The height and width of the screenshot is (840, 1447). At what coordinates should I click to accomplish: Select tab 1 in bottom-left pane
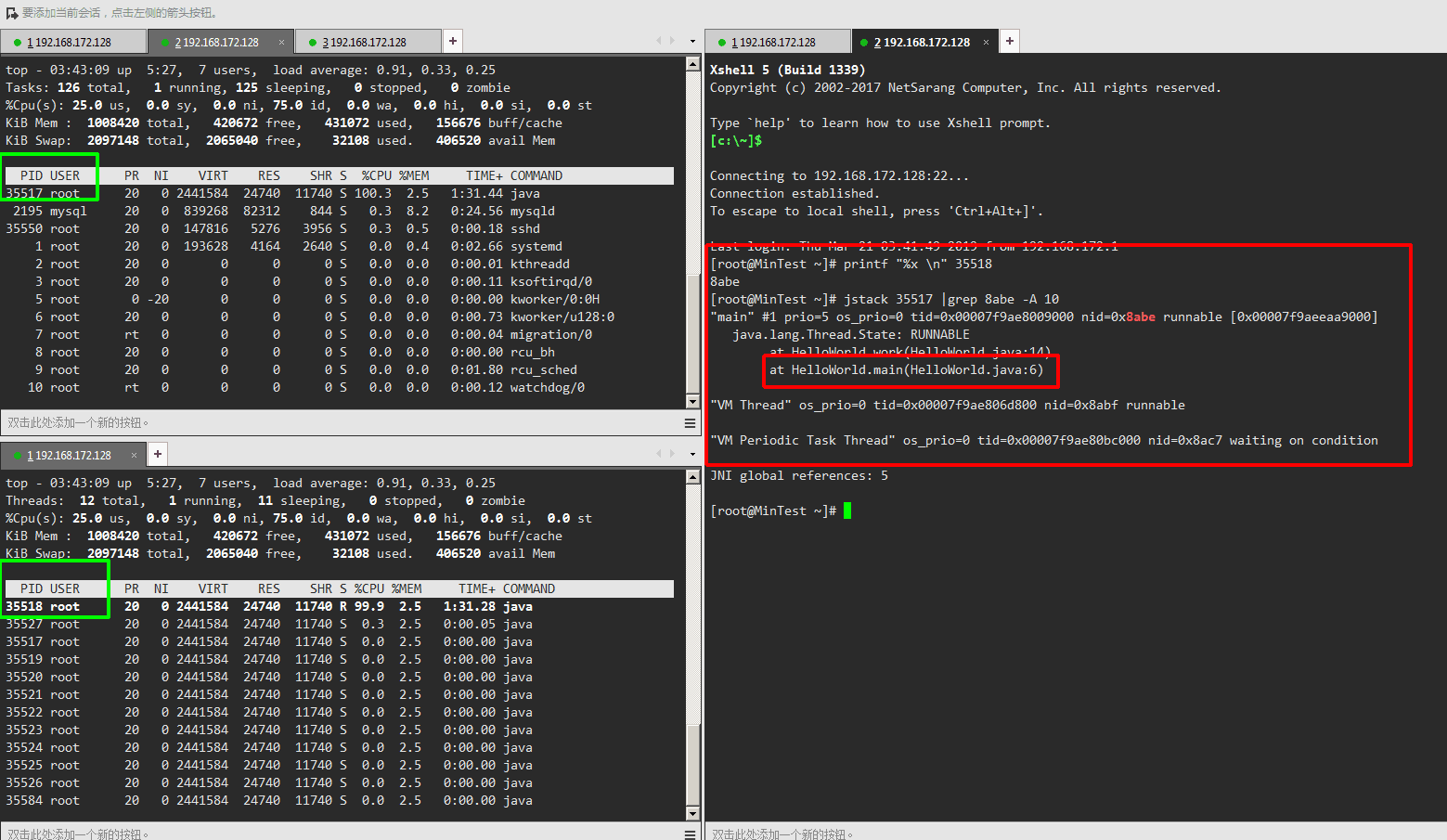point(72,455)
